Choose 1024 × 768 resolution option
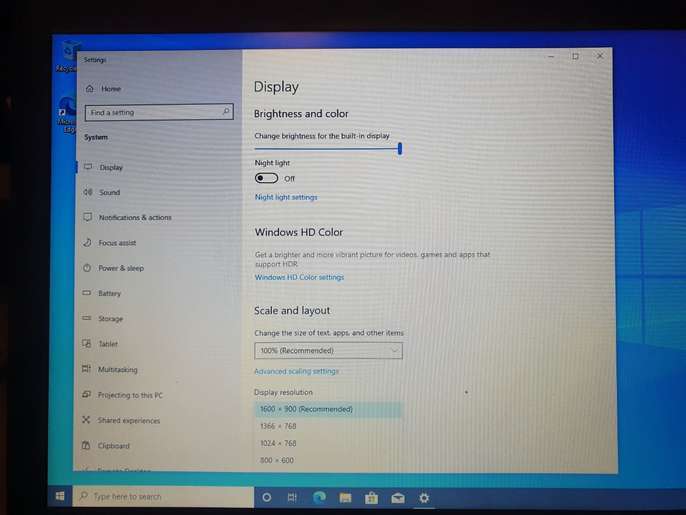686x515 pixels. pyautogui.click(x=278, y=443)
